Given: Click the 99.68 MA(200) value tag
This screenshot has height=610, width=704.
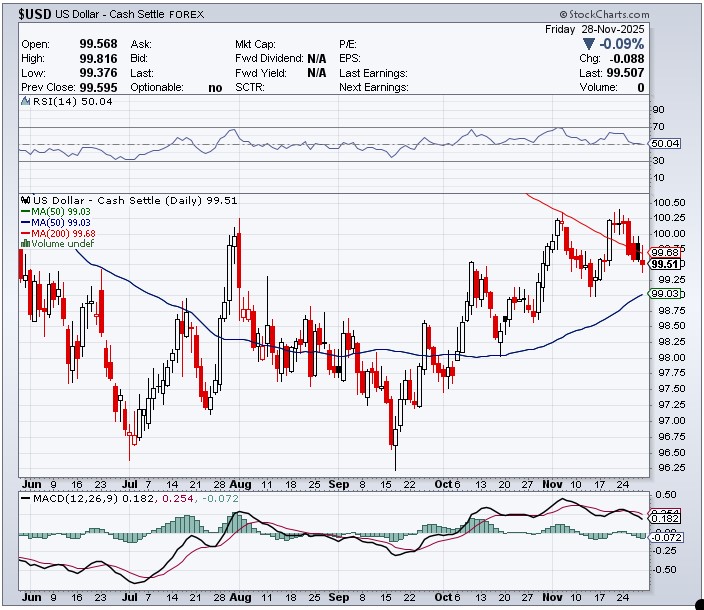Looking at the screenshot, I should click(x=666, y=253).
